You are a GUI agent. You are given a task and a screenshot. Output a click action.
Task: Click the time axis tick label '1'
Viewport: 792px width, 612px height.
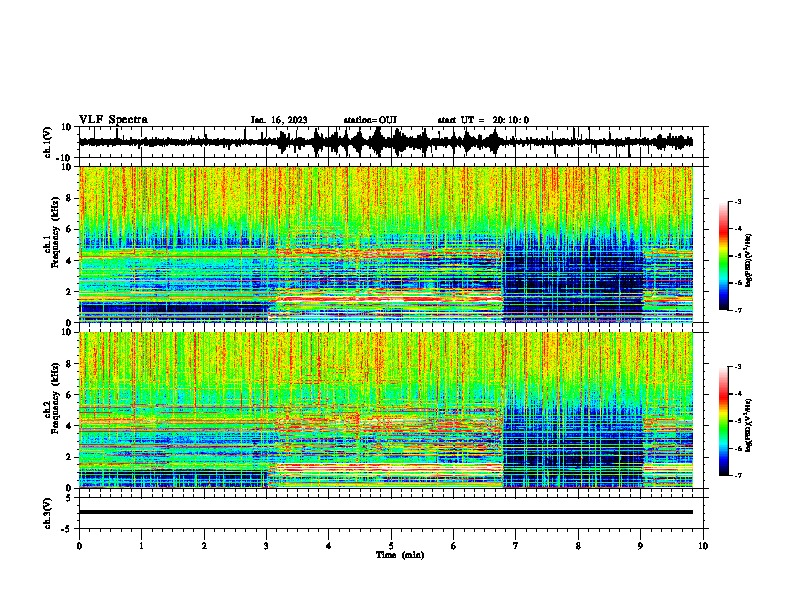[141, 546]
